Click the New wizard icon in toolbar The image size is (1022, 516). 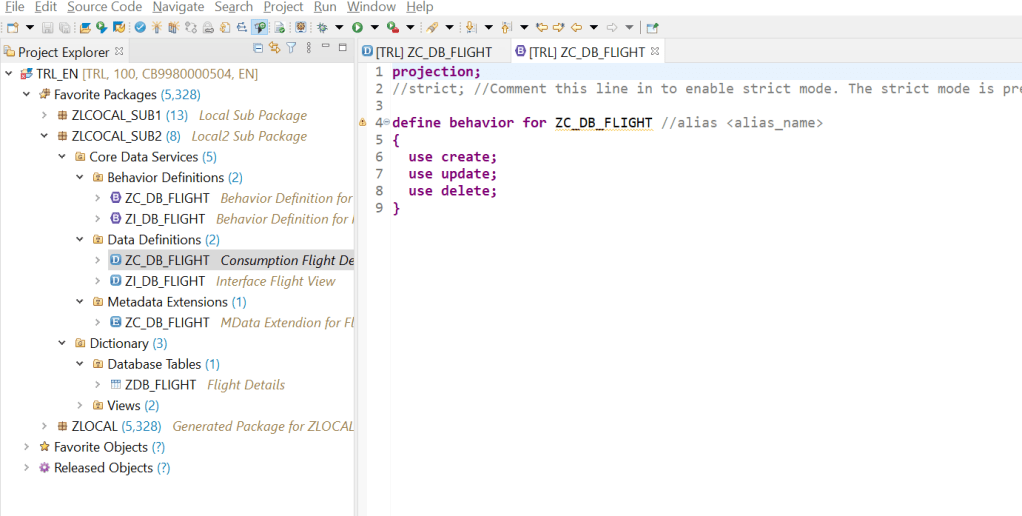click(13, 27)
